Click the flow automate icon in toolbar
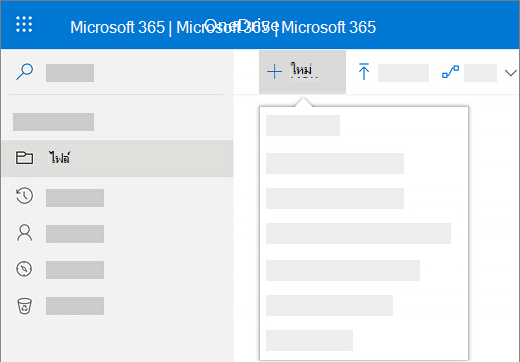The height and width of the screenshot is (362, 520). pyautogui.click(x=450, y=72)
